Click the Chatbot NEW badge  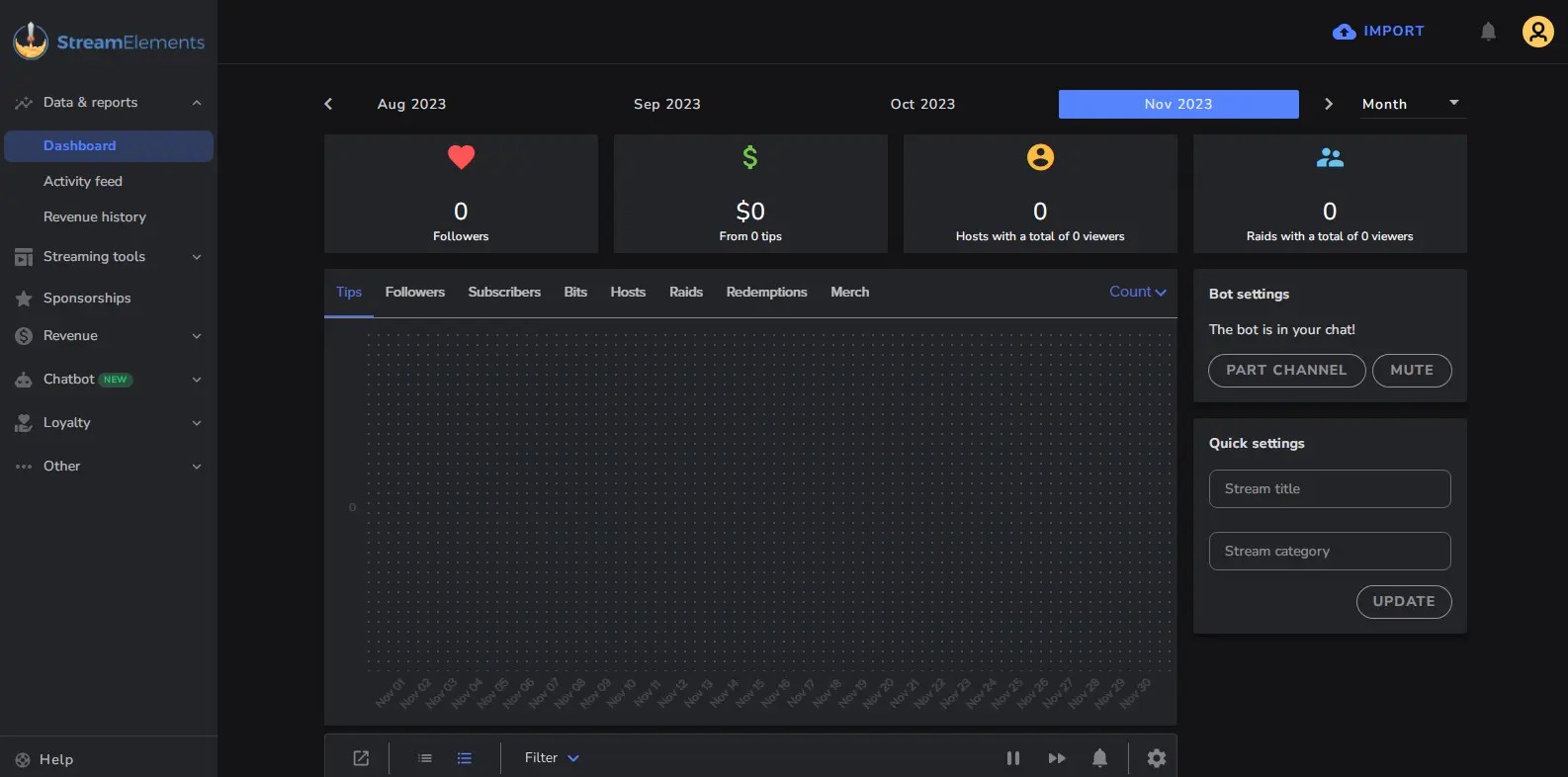(116, 380)
